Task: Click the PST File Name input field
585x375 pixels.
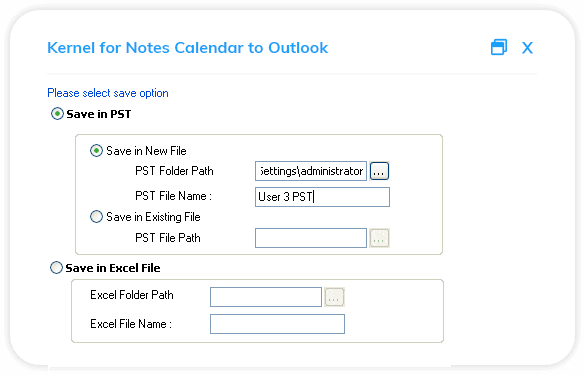Action: [322, 197]
